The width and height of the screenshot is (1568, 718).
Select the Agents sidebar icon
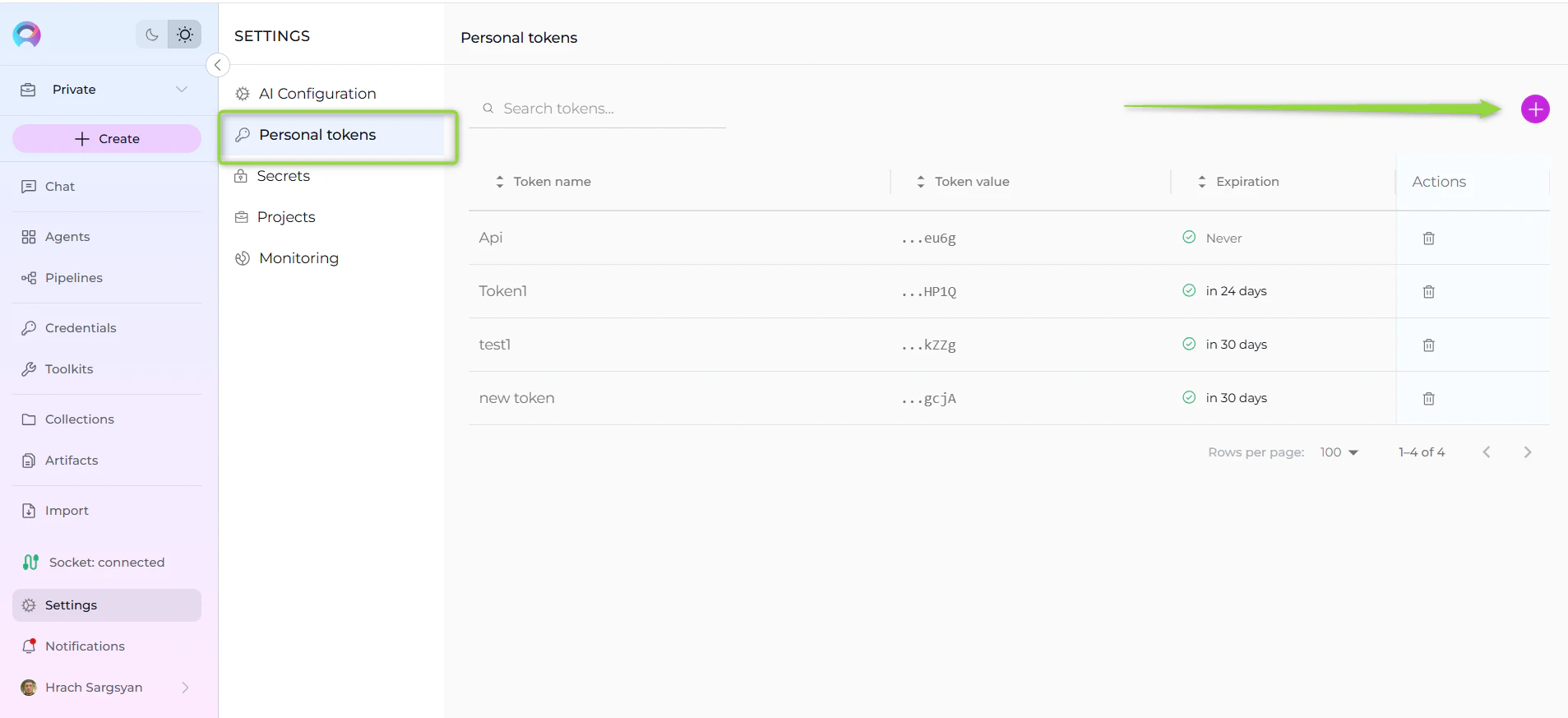click(66, 236)
